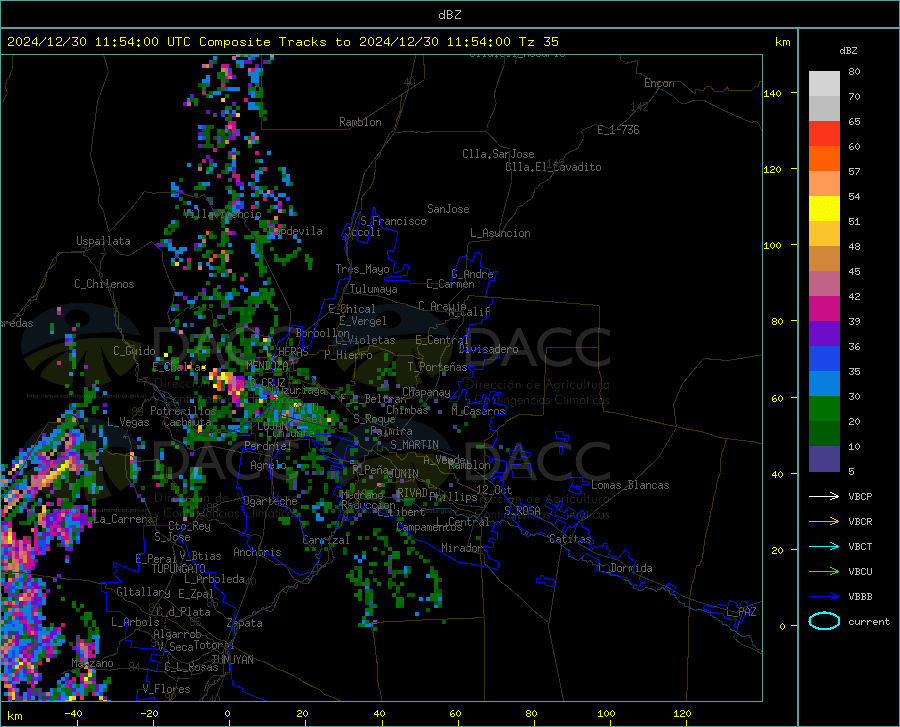
Task: Click the 140 km mark on vertical axis
Action: 772,93
